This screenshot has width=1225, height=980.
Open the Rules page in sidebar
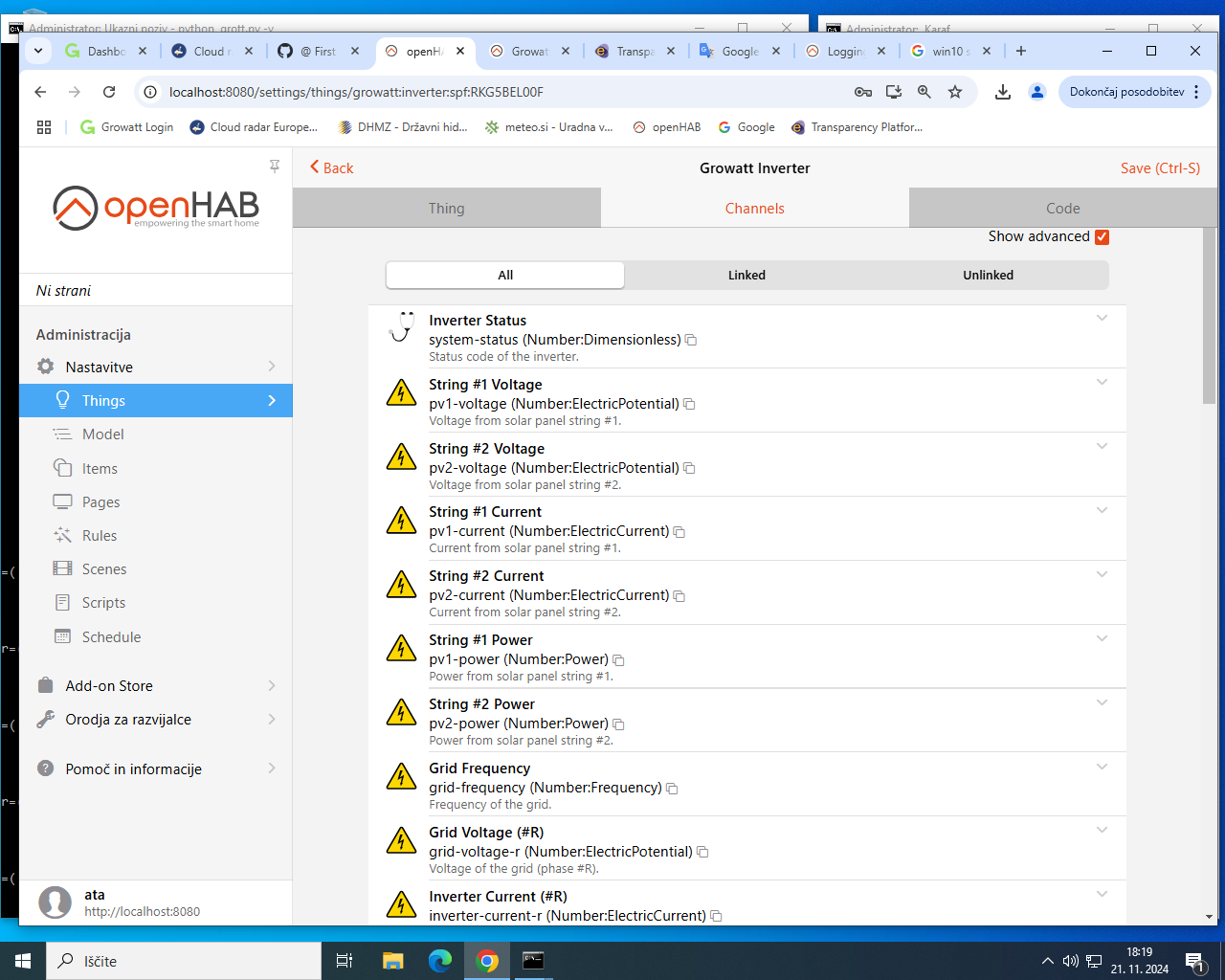point(100,536)
